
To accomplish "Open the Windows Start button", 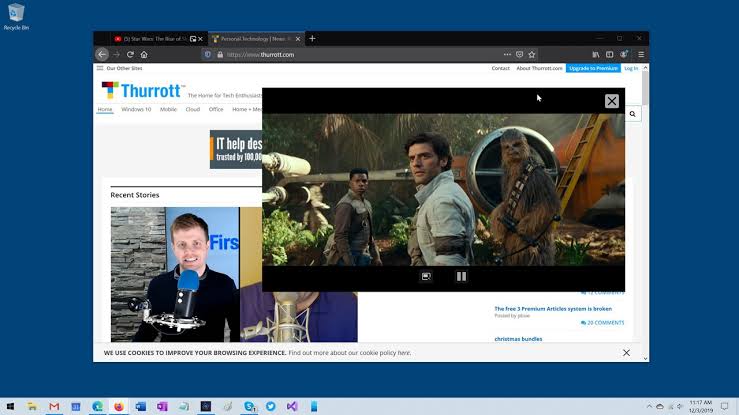I will click(x=10, y=407).
